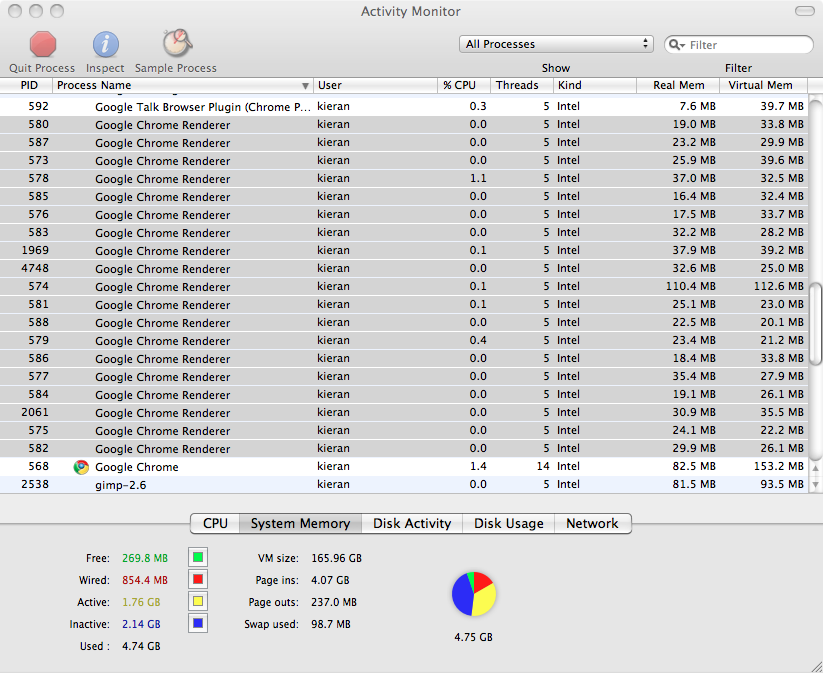The height and width of the screenshot is (673, 823).
Task: Click the red Wired memory color swatch
Action: point(197,579)
